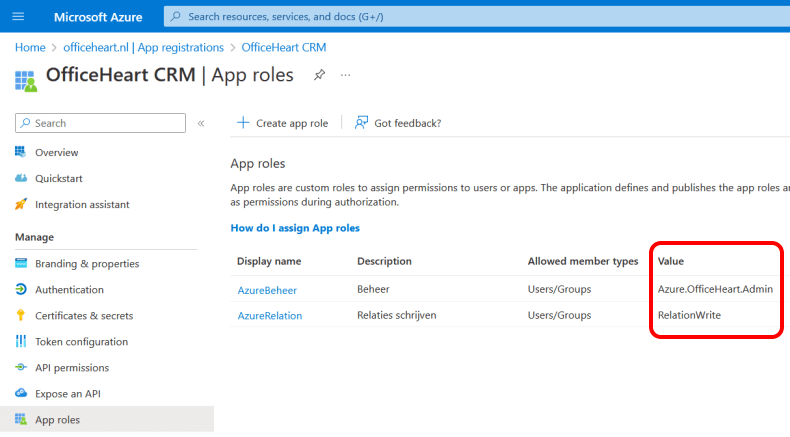
Task: Open the hamburger portal menu
Action: (x=18, y=17)
